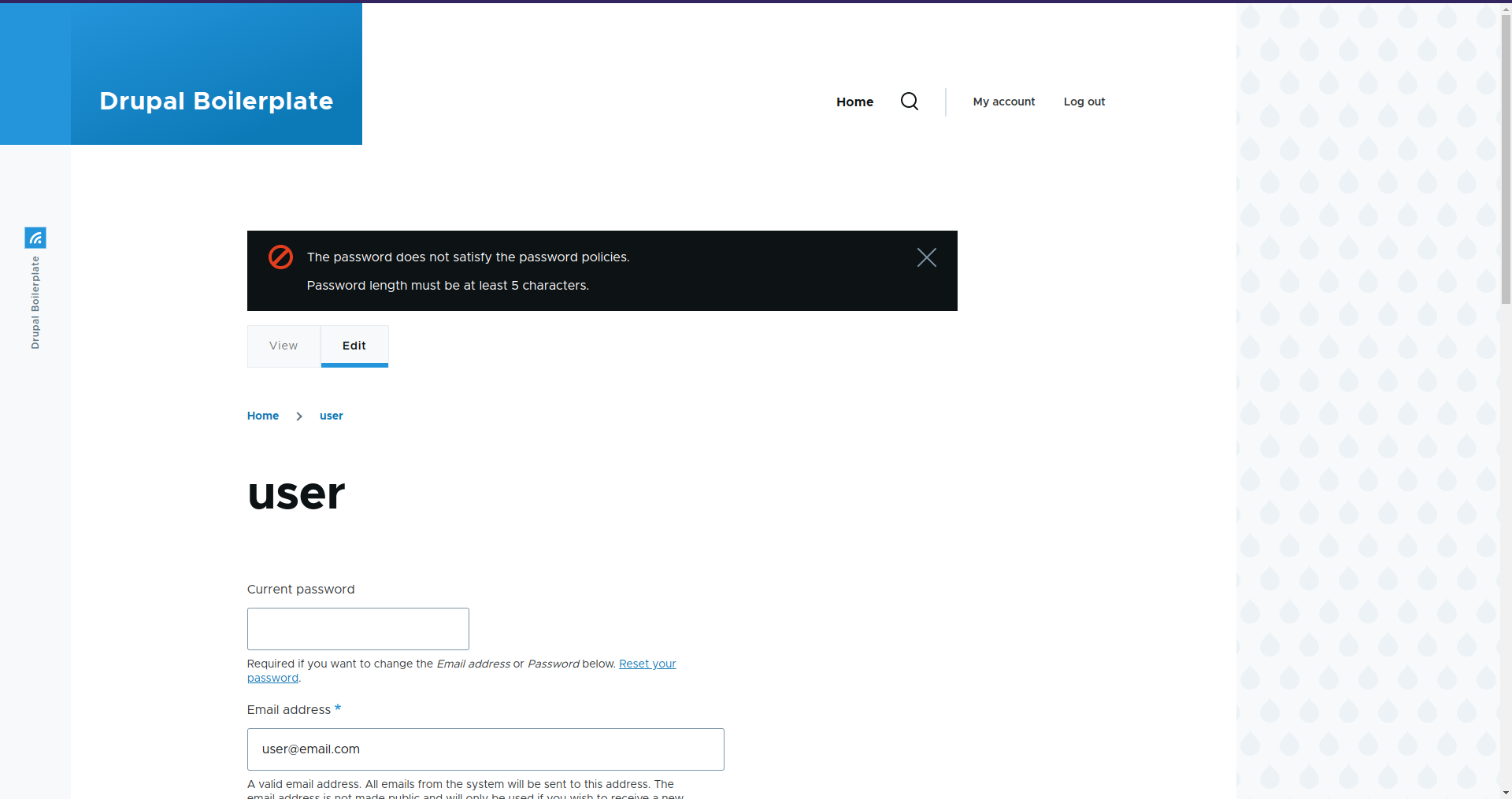Select the Email address field containing user@email.com
This screenshot has height=799, width=1512.
click(x=485, y=749)
